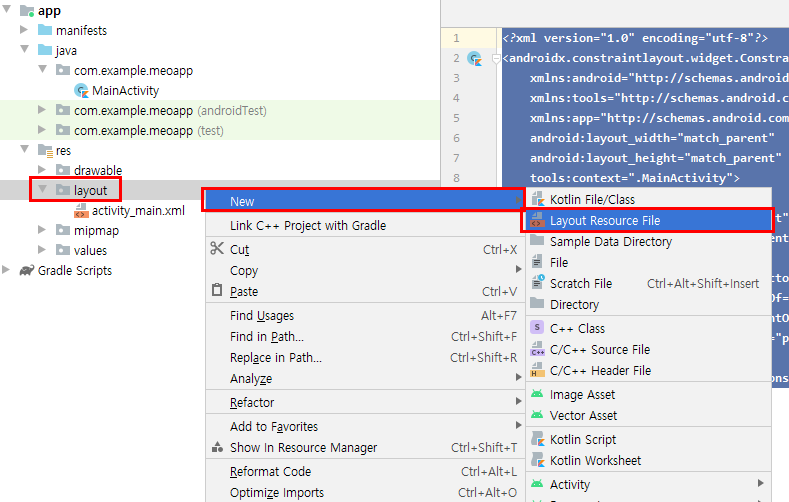Screen dimensions: 789x502
Task: Click the Kotlin File/Class icon
Action: tap(537, 199)
